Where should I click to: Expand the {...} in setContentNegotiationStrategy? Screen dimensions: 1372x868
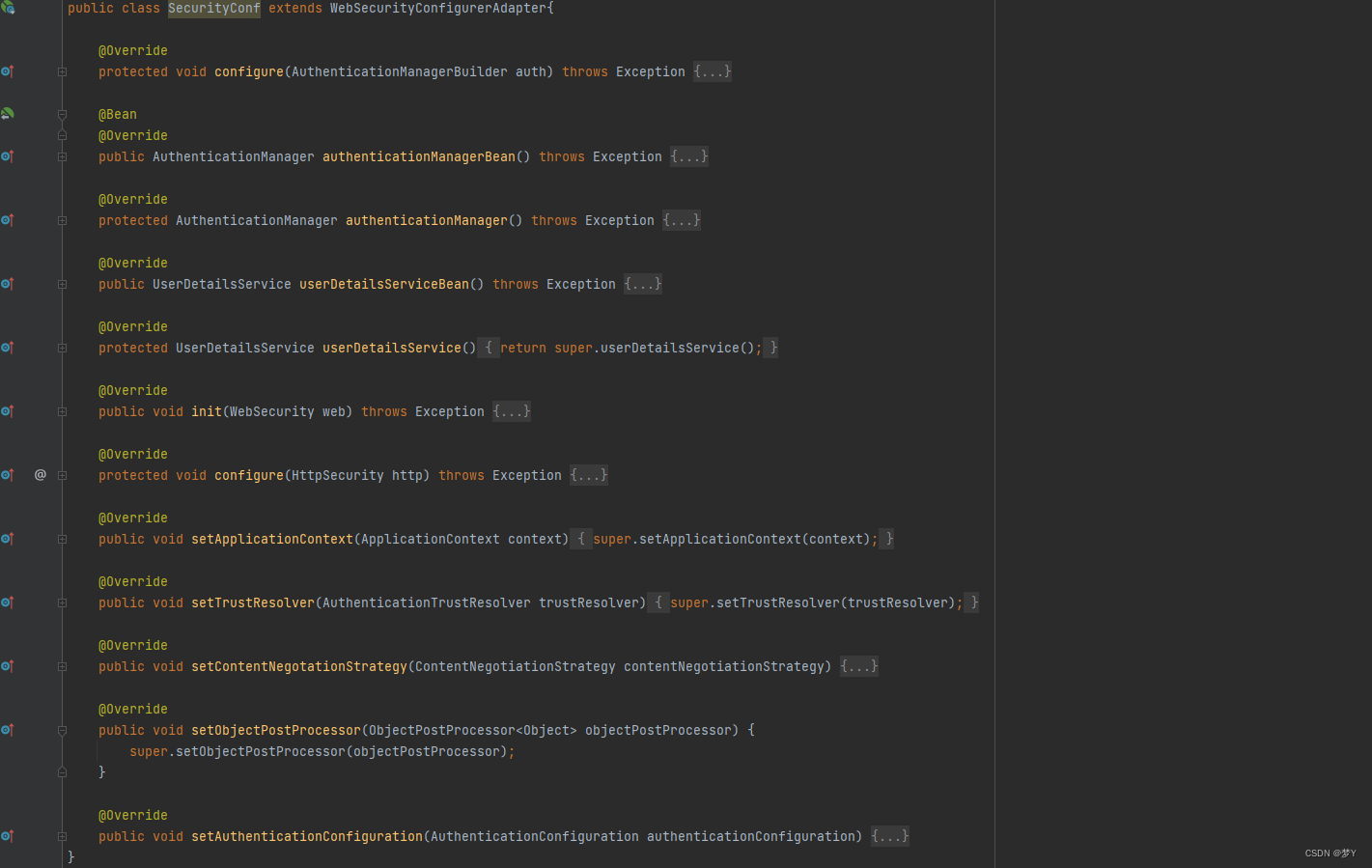(858, 665)
